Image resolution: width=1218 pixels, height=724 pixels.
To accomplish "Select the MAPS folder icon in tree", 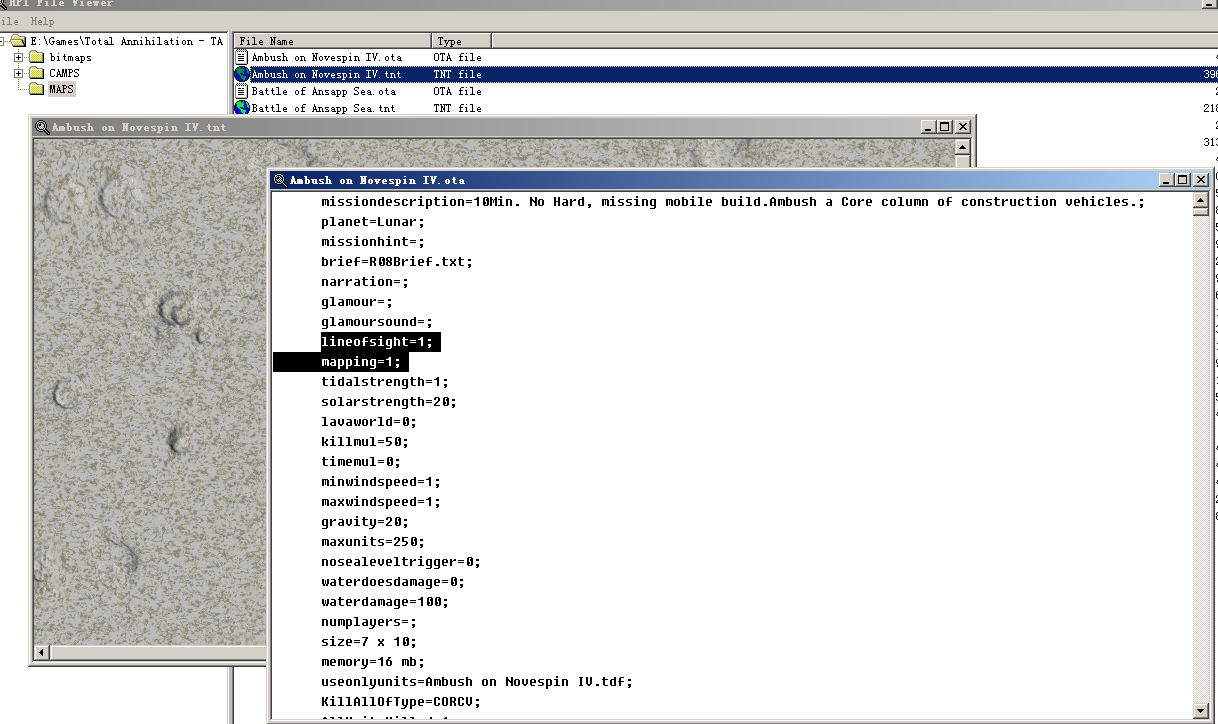I will coord(37,89).
